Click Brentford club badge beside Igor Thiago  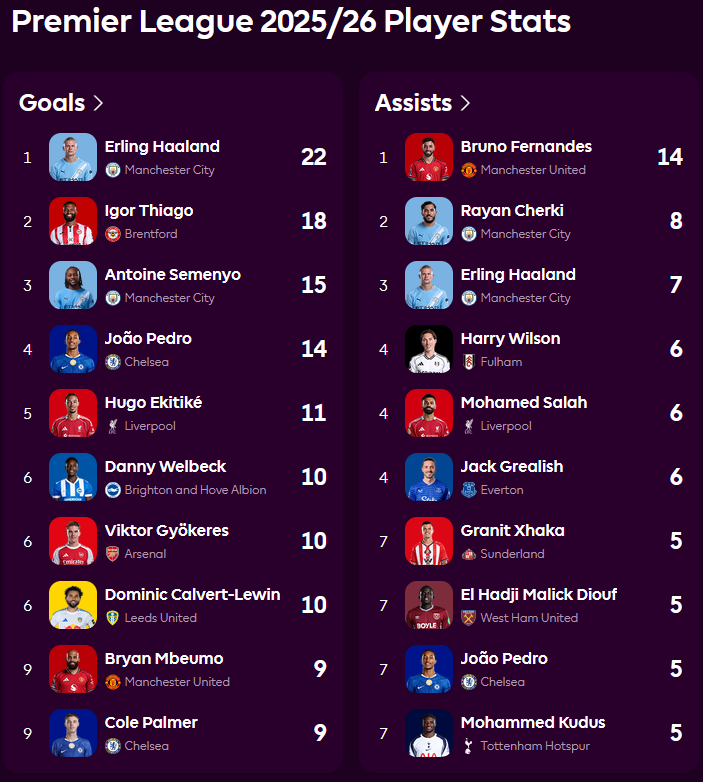pyautogui.click(x=113, y=234)
